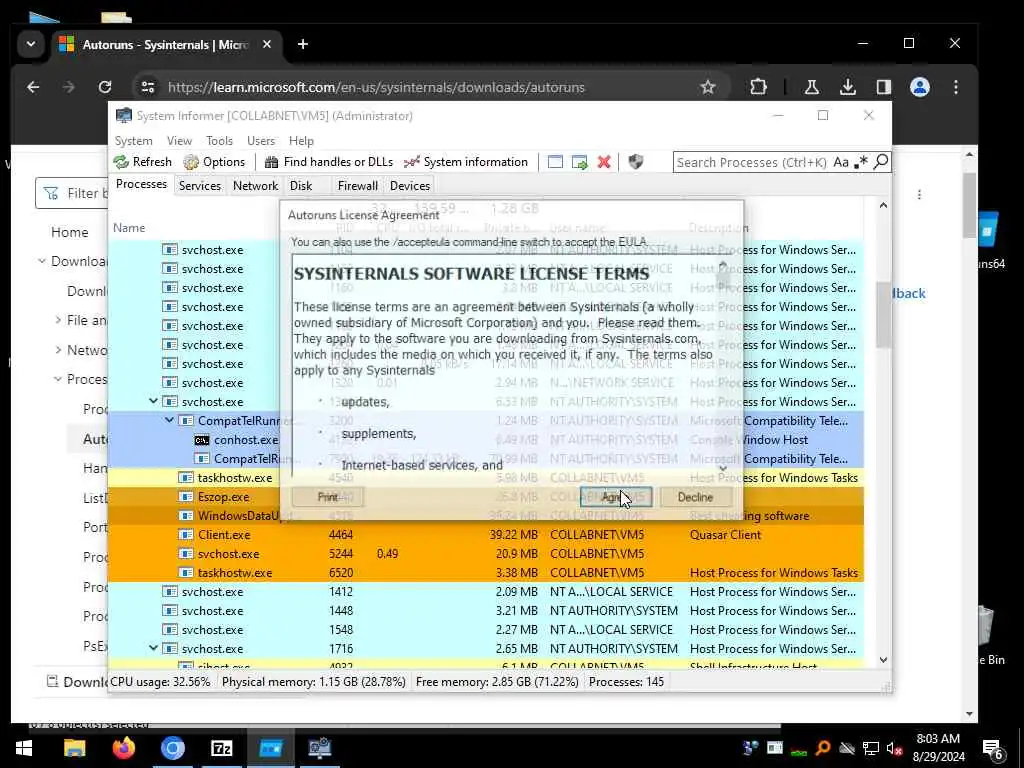The height and width of the screenshot is (768, 1024).
Task: Open a new browser tab
Action: tap(302, 44)
